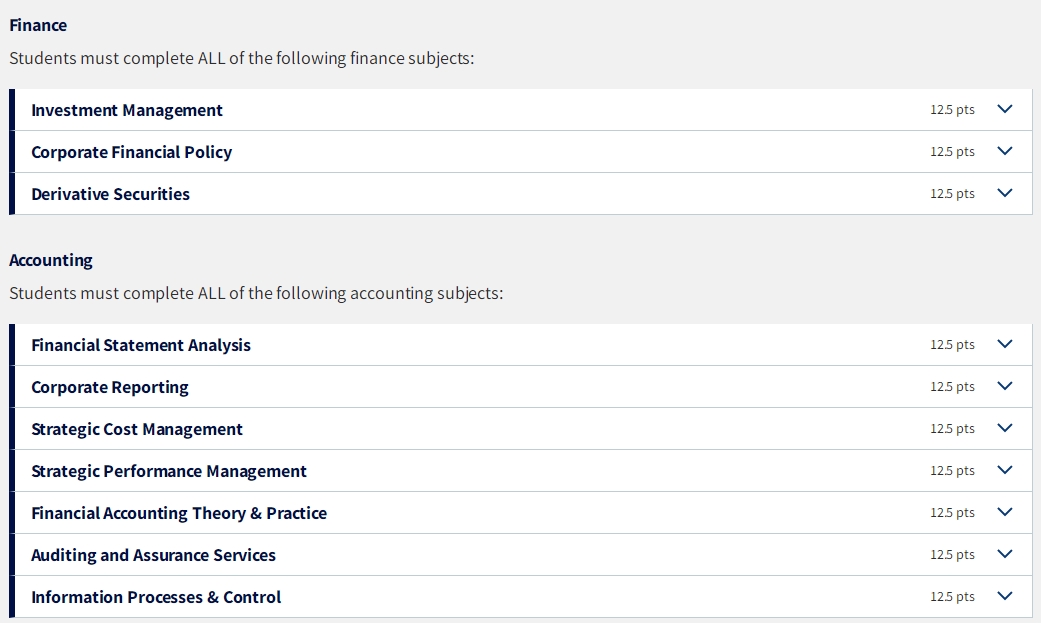Expand the Investment Management chevron
Viewport: 1041px width, 623px height.
1005,109
